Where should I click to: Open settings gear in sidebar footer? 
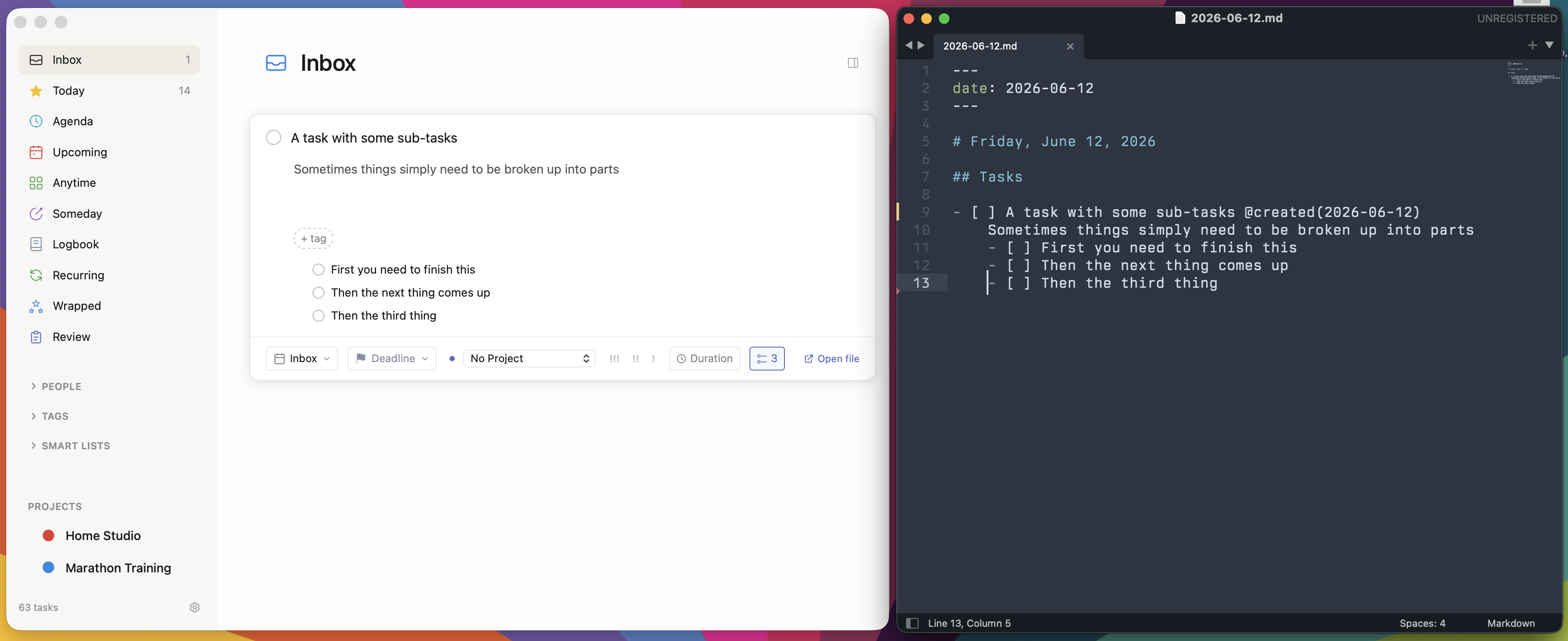coord(194,607)
